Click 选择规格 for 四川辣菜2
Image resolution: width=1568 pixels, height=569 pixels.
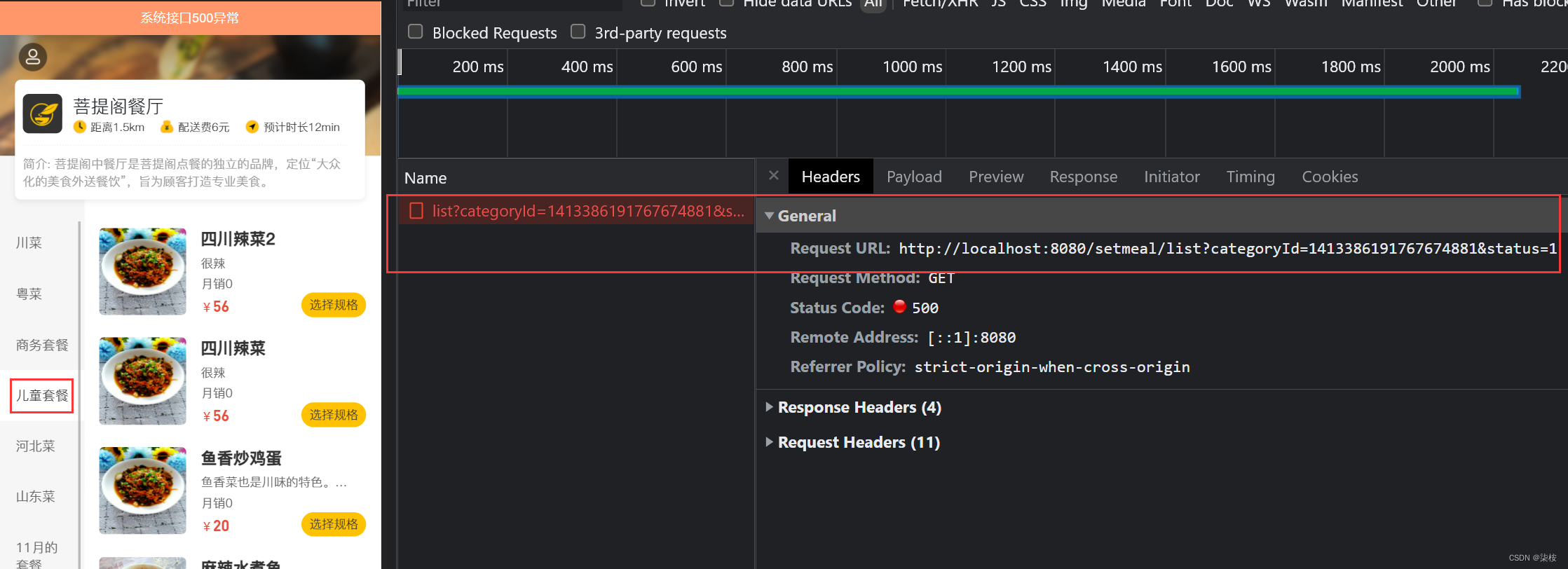coord(334,305)
